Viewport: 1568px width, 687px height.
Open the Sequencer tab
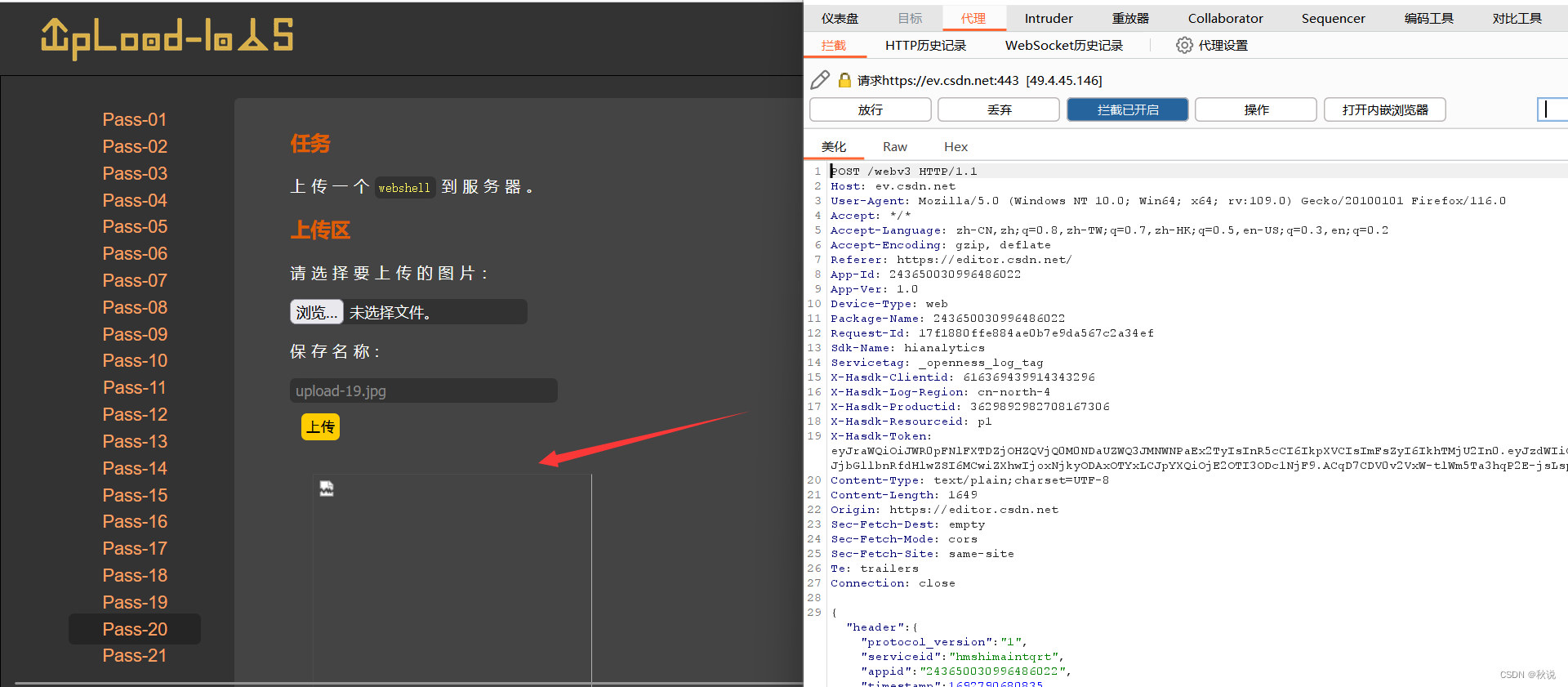[x=1333, y=18]
